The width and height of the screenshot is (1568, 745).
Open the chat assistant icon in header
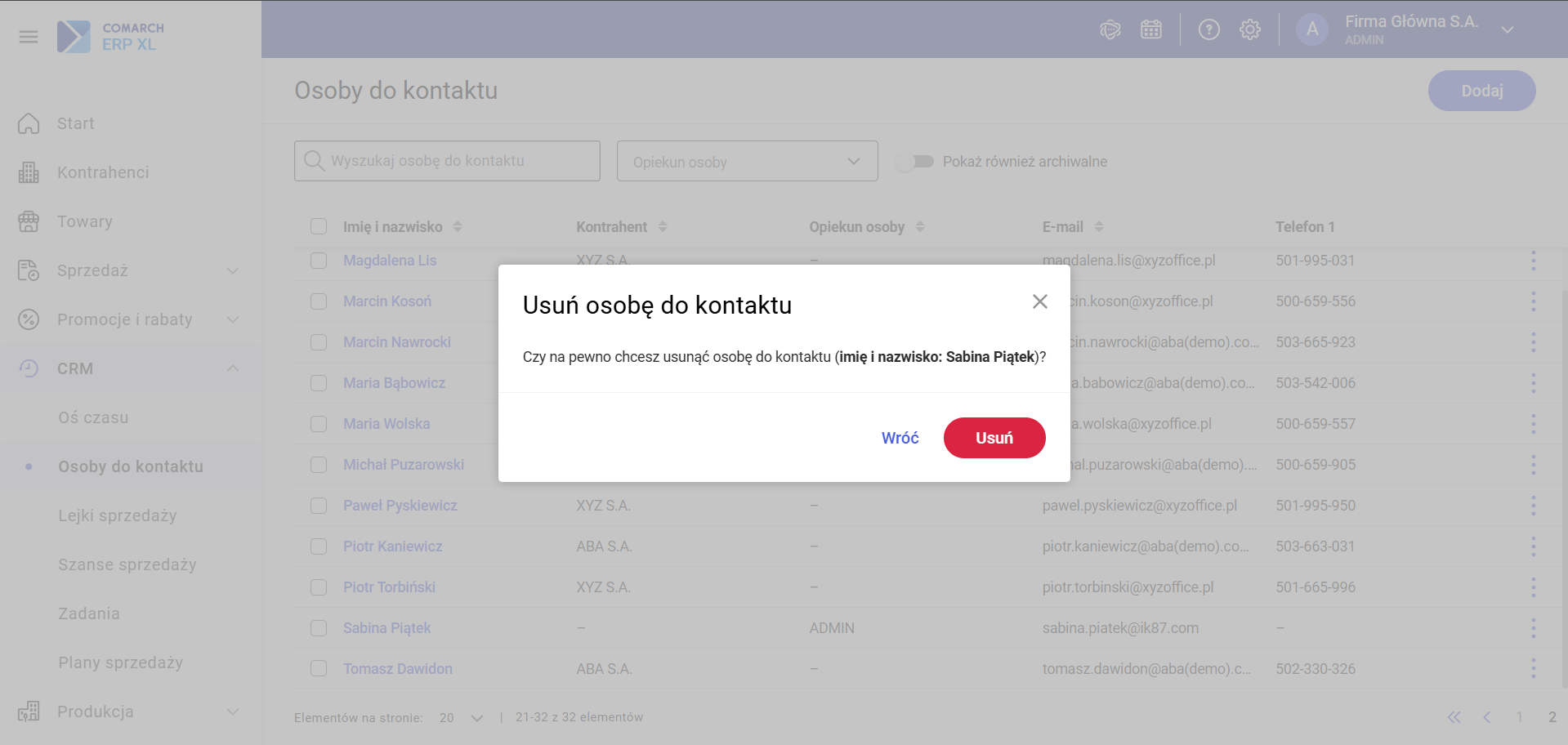[1110, 30]
